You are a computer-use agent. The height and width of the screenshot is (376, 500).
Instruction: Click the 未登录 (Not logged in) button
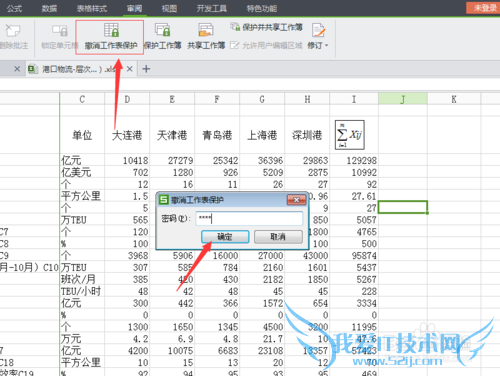483,8
